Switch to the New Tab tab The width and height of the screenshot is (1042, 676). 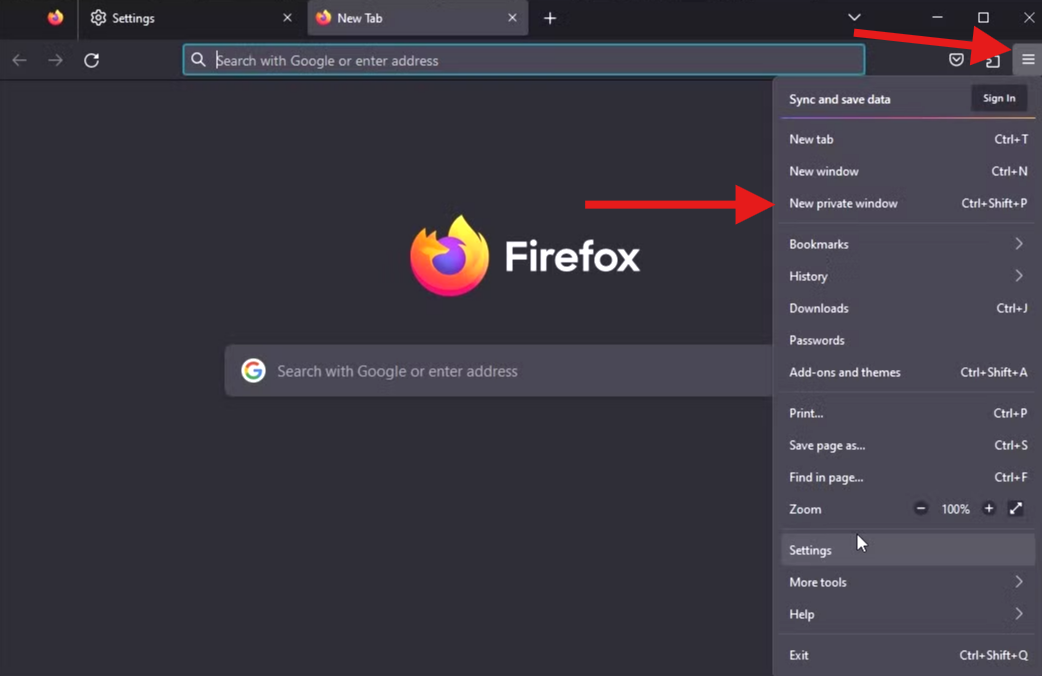point(417,18)
